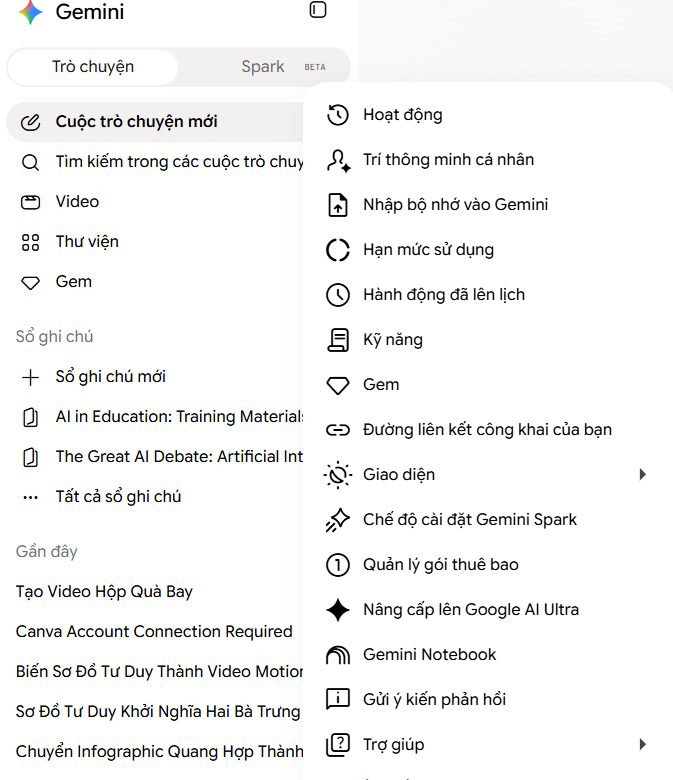
Task: Open Đường liên kết công khai của bạn
Action: [487, 430]
